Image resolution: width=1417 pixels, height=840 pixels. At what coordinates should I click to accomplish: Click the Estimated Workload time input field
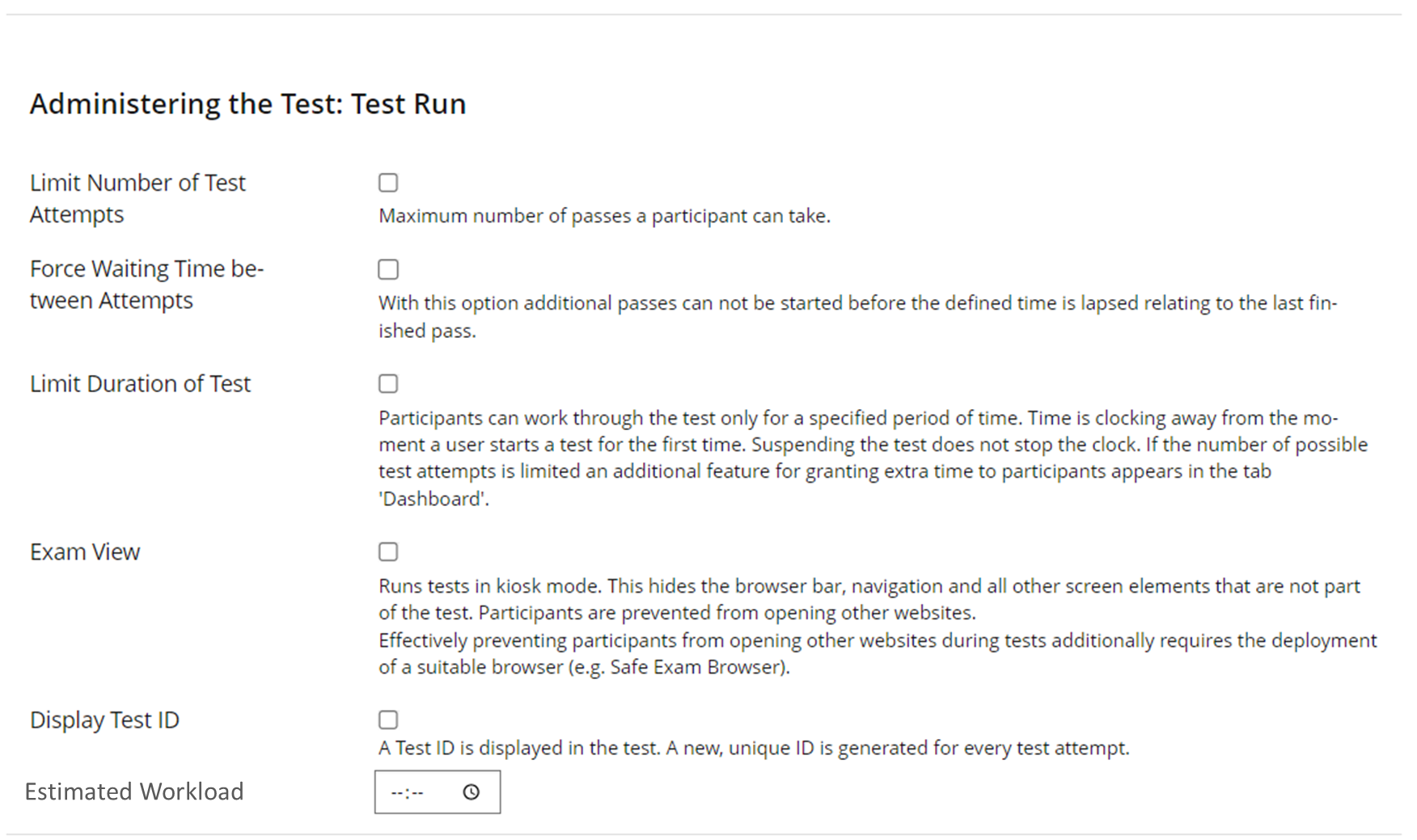(412, 792)
